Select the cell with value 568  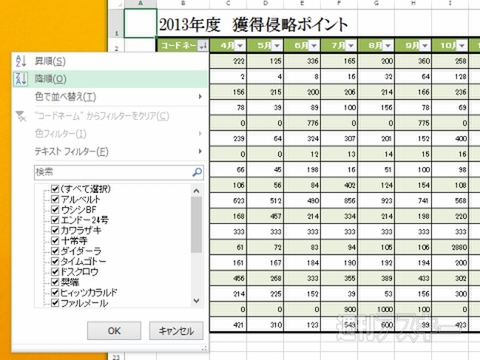(x=450, y=201)
